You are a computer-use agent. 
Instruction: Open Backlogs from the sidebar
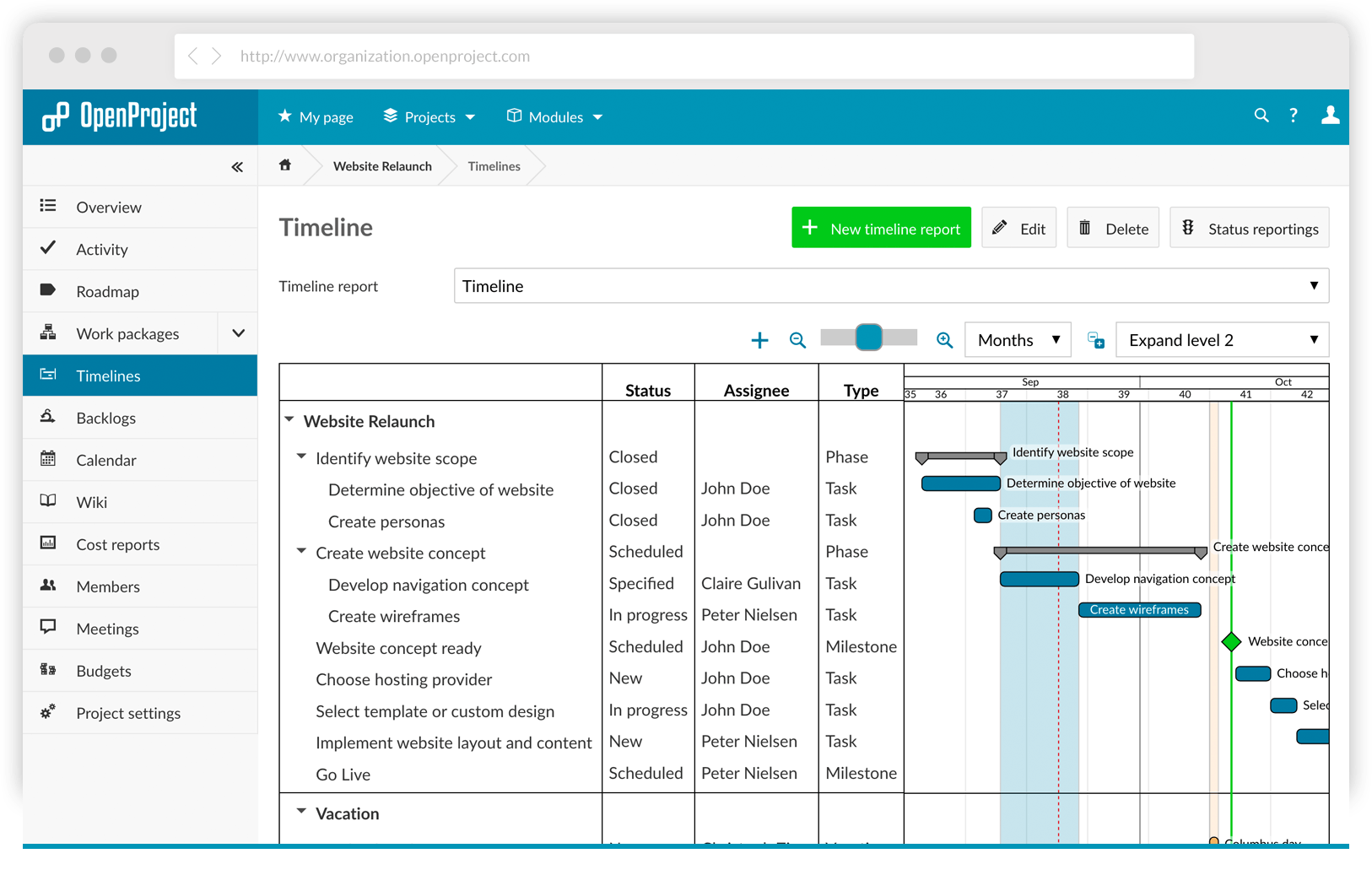pyautogui.click(x=105, y=418)
